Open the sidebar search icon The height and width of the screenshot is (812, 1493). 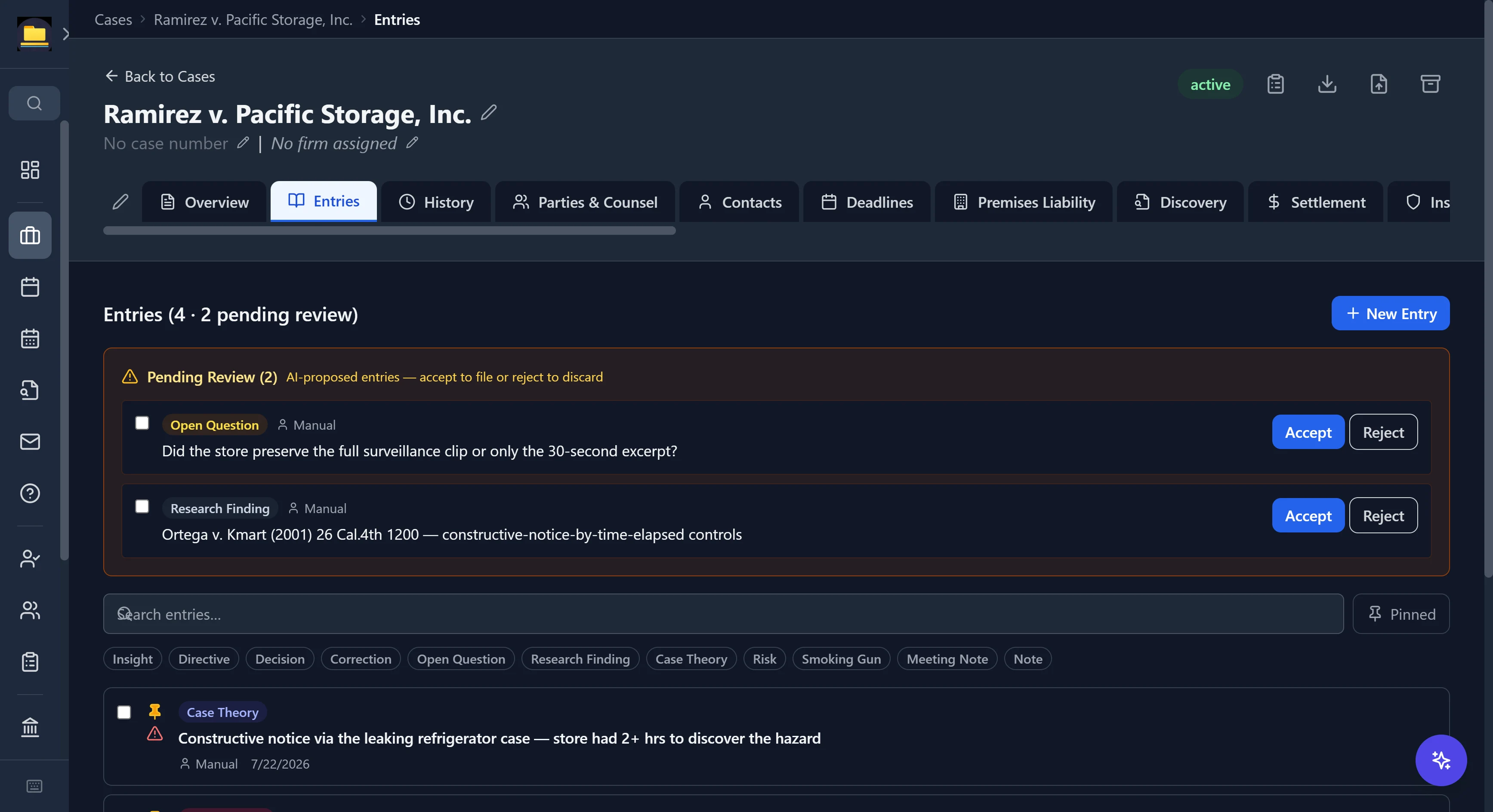(x=34, y=103)
